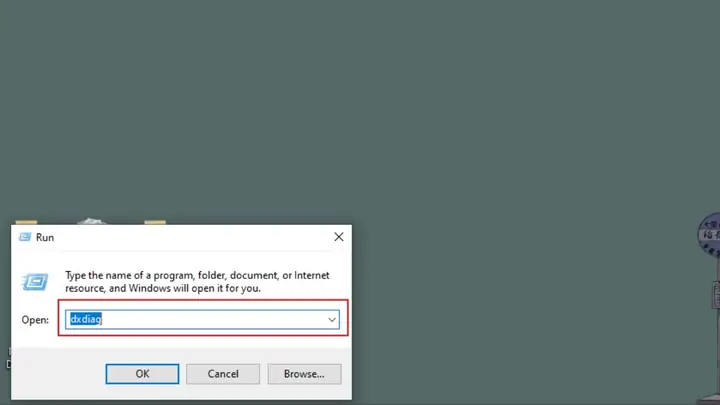Screen dimensions: 720x405
Task: Select right desktop folder icon behind dialog
Action: (x=155, y=221)
